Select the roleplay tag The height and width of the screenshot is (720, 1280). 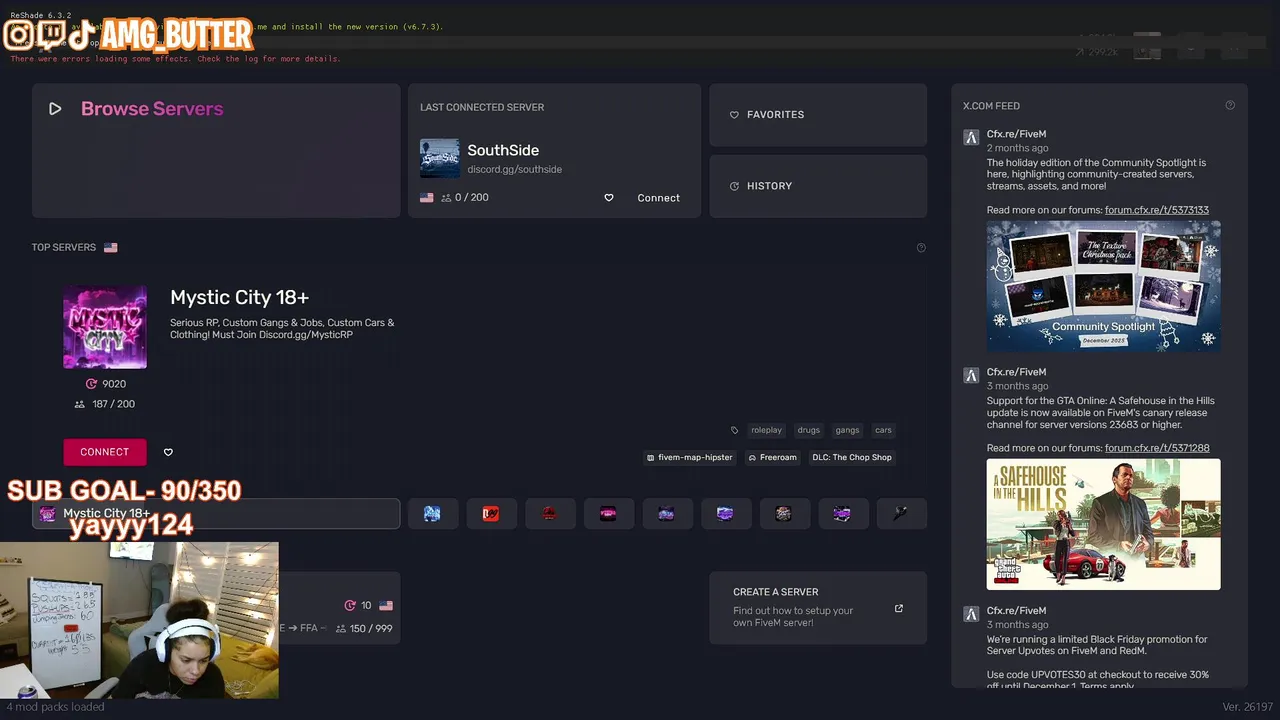point(767,430)
